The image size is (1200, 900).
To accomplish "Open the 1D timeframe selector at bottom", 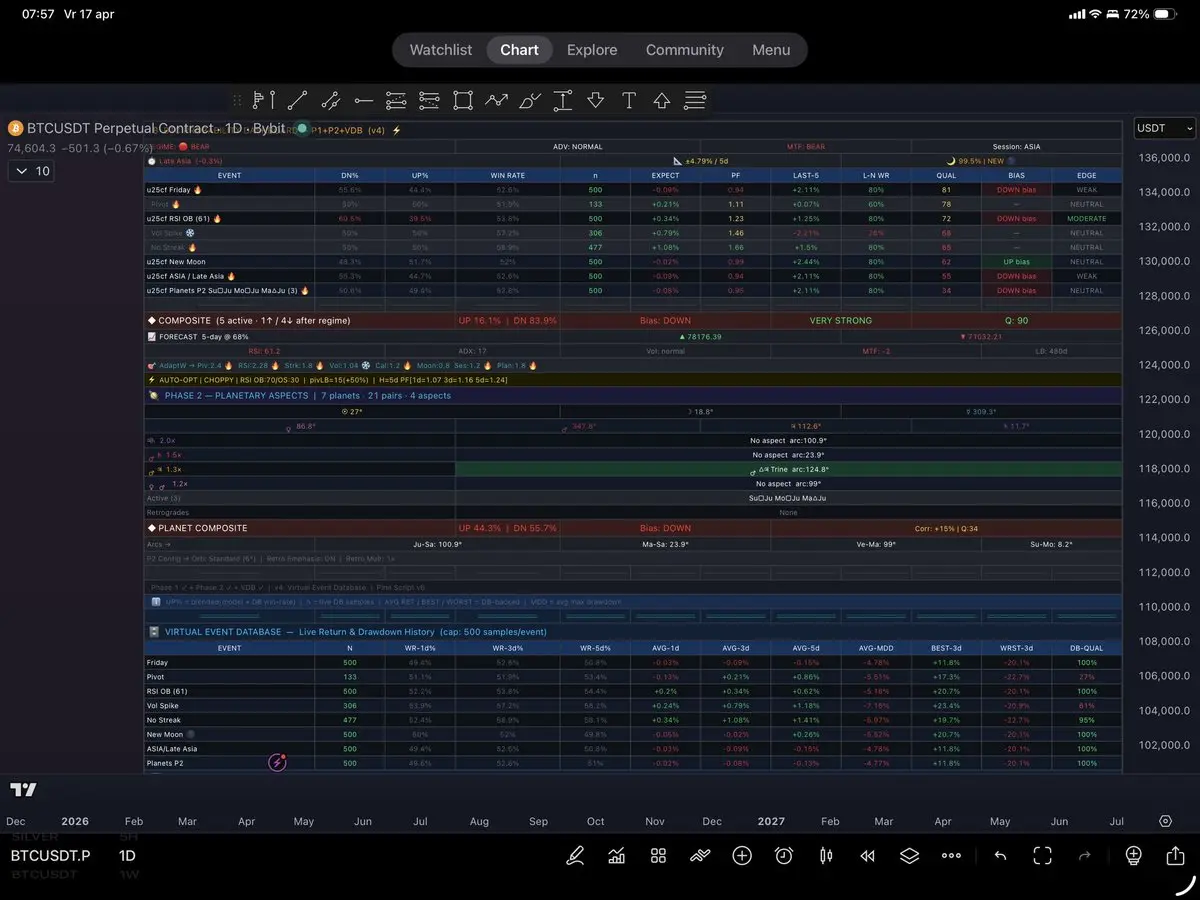I will [x=127, y=856].
